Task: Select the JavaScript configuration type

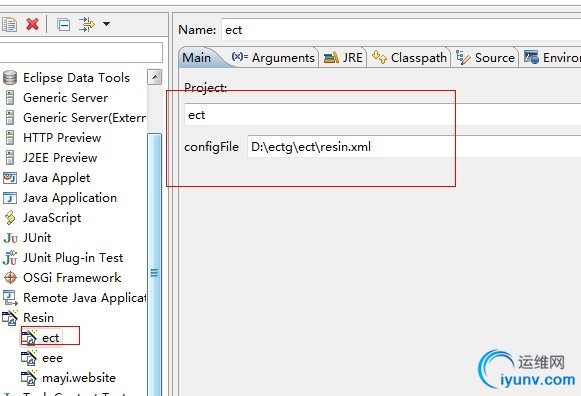Action: 52,218
